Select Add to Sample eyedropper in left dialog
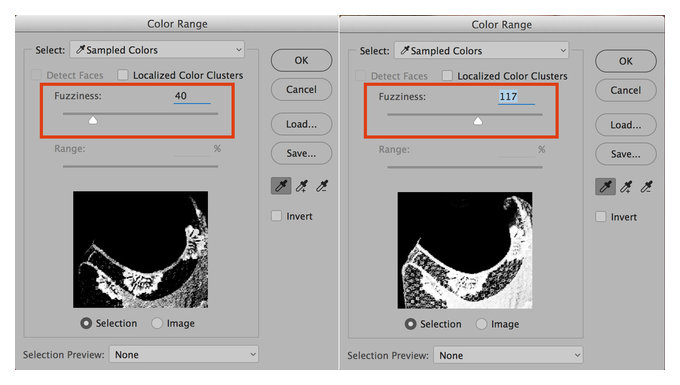Screen dimensions: 680x385 pos(302,186)
